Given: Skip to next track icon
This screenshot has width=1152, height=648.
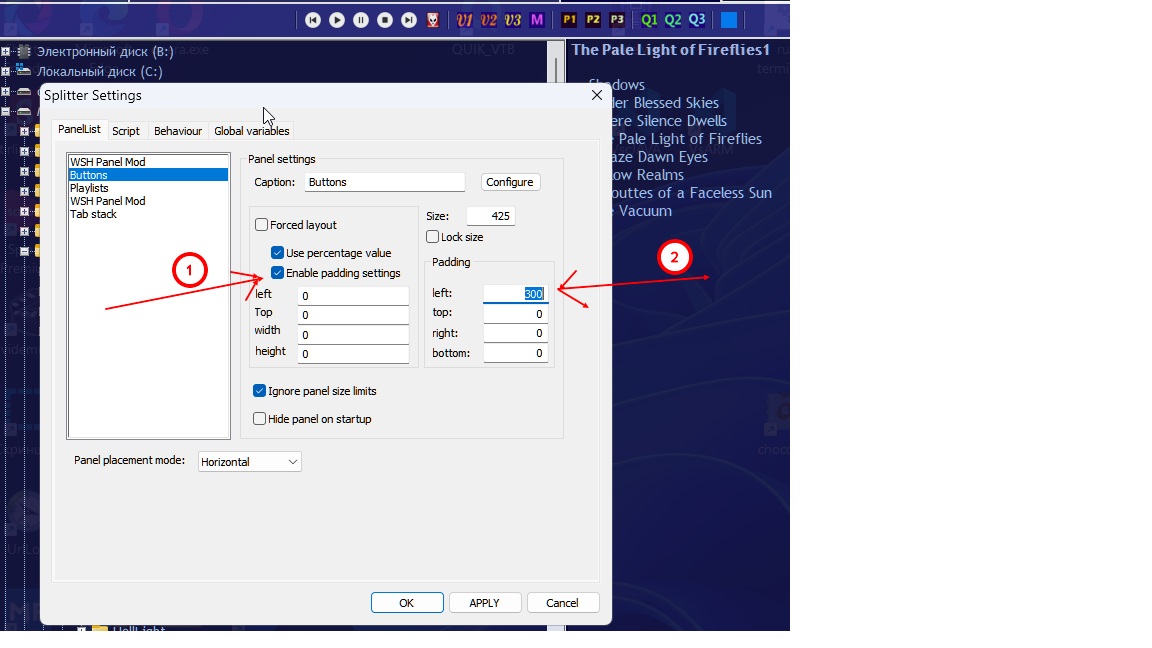Looking at the screenshot, I should click(409, 20).
